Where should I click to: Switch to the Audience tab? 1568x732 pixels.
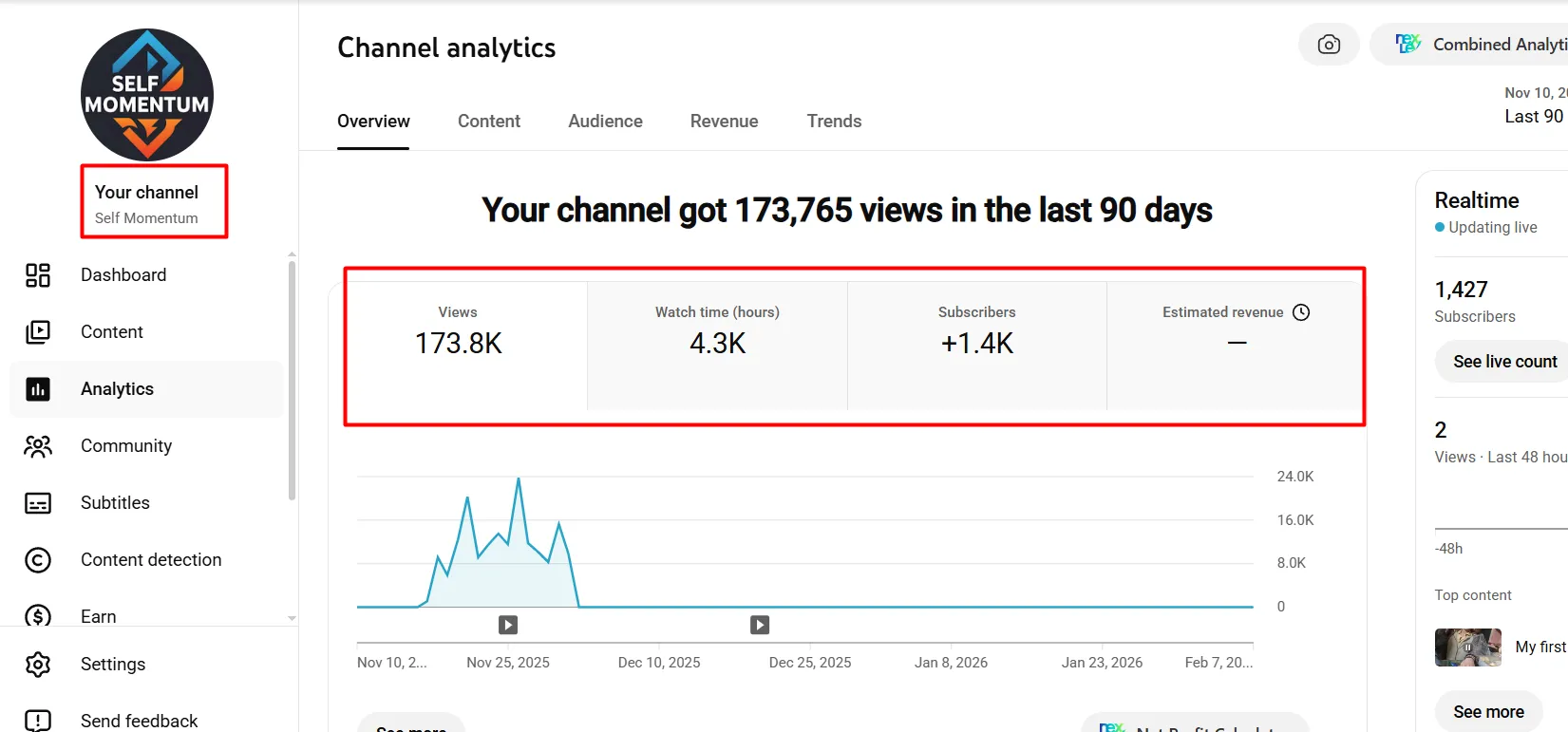click(x=605, y=122)
